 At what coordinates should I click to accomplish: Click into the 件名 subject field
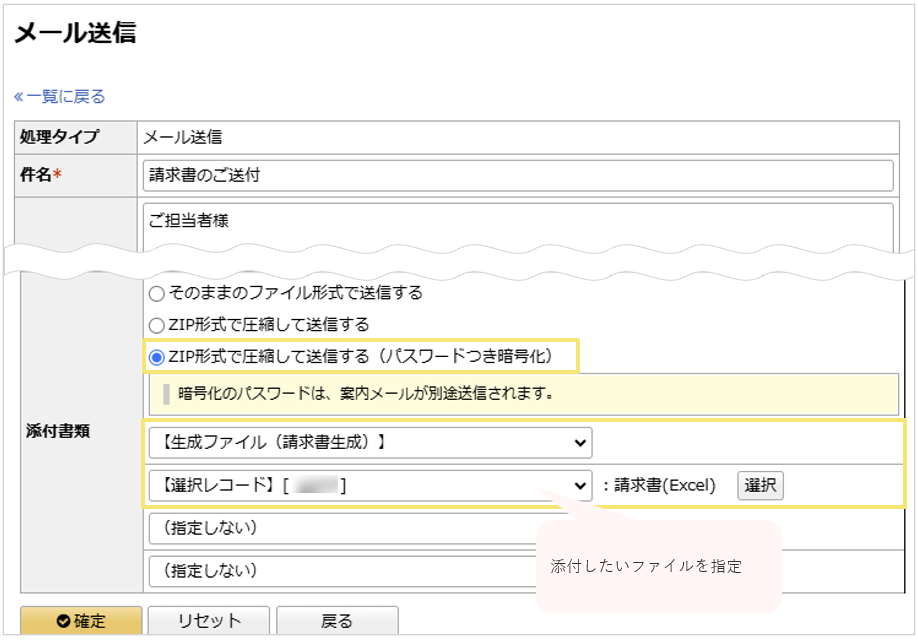pyautogui.click(x=517, y=175)
